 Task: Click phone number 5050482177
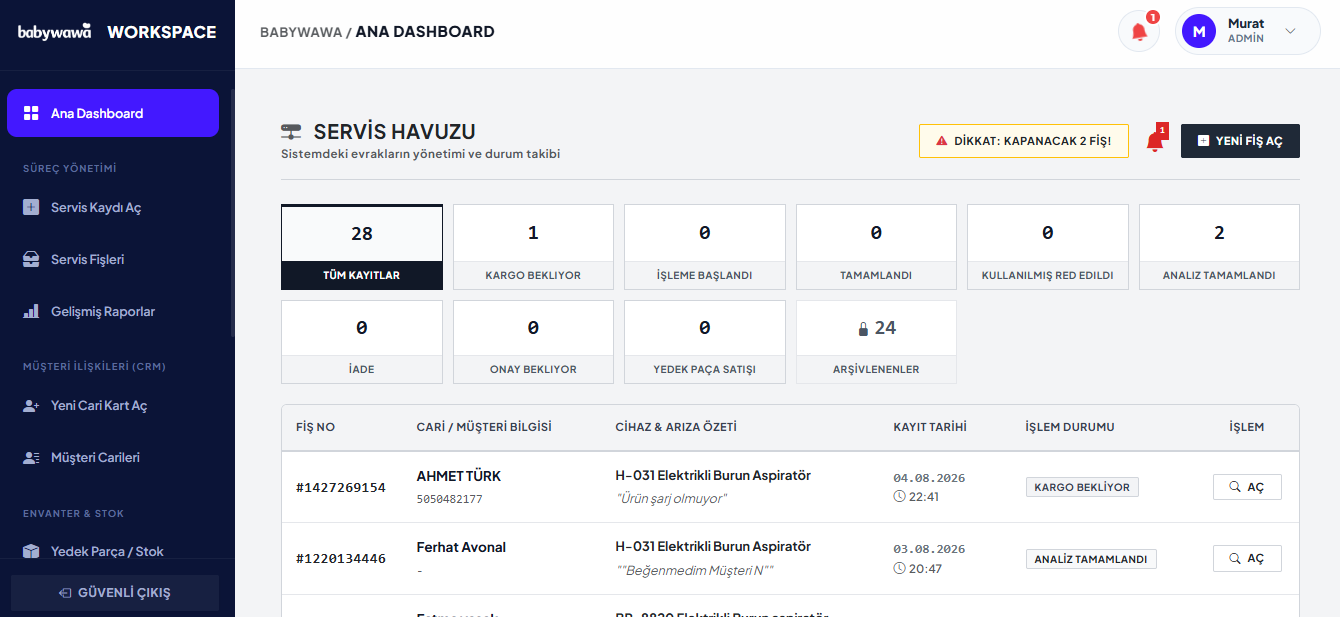tap(450, 499)
